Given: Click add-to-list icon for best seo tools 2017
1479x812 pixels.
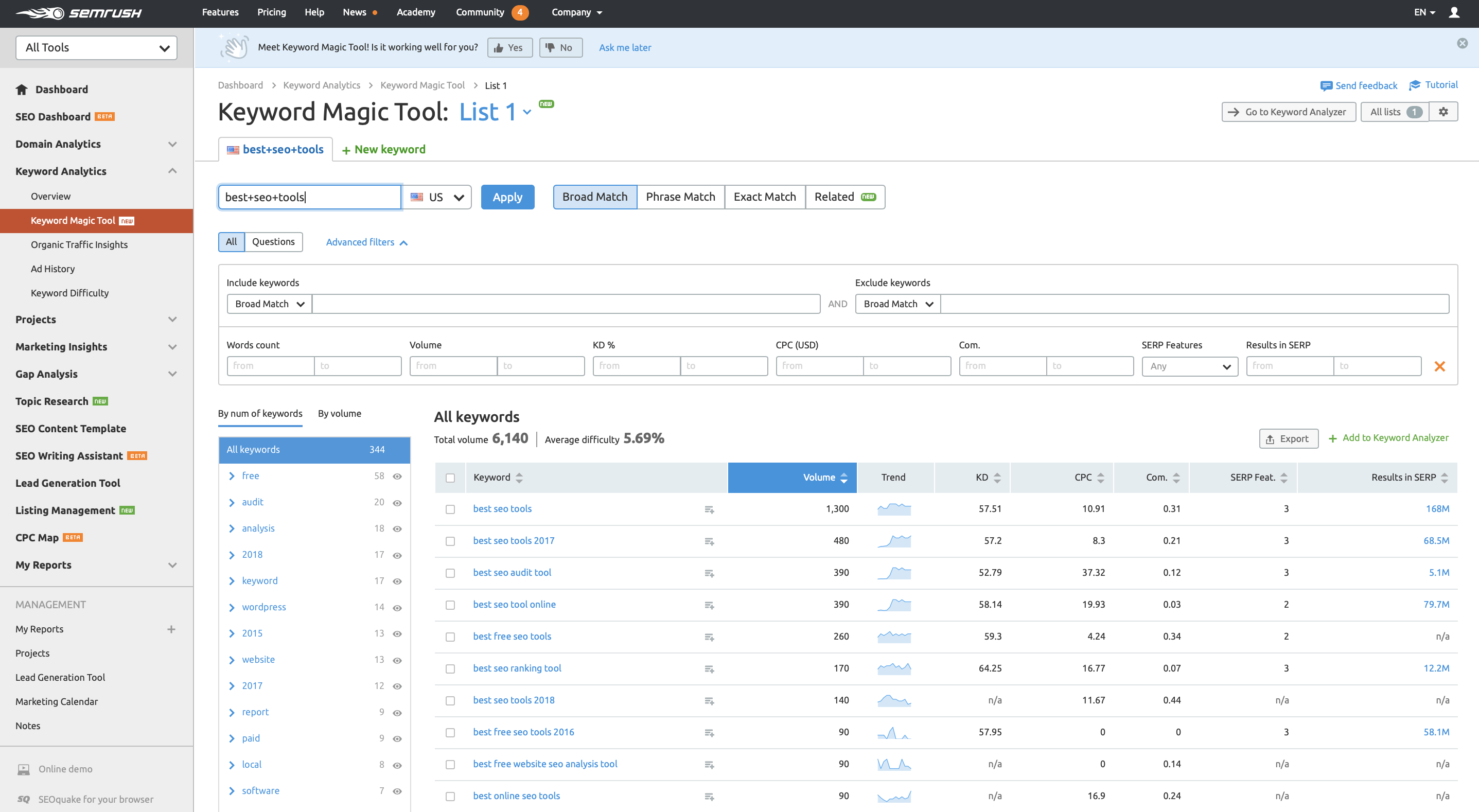Looking at the screenshot, I should tap(710, 541).
